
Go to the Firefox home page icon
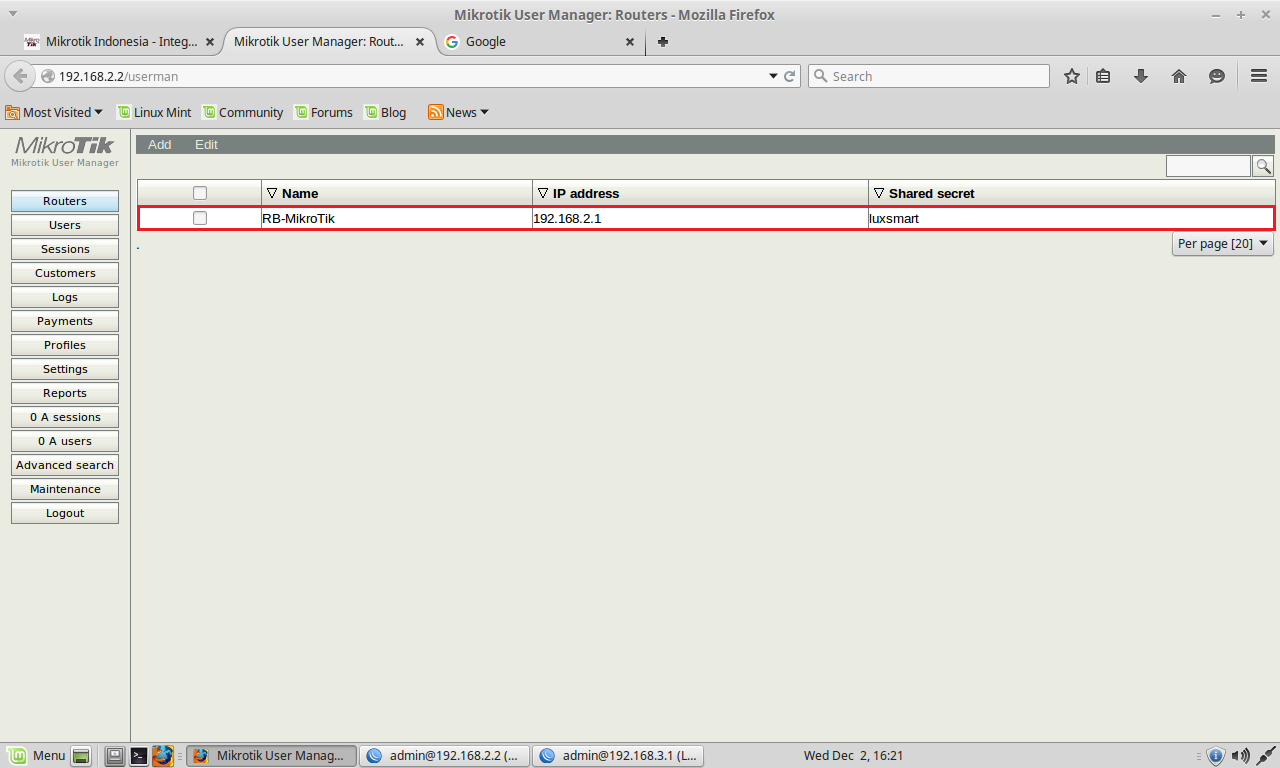[x=1179, y=76]
